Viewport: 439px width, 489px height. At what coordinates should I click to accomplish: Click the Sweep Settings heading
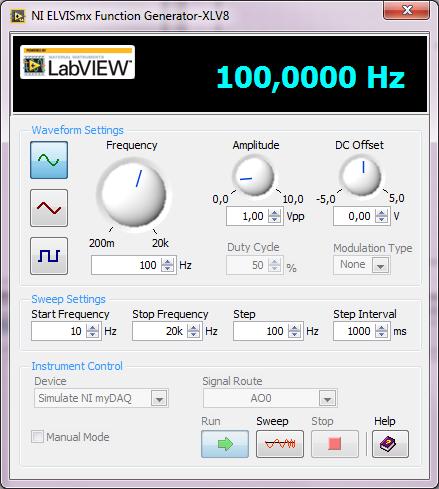coord(68,299)
